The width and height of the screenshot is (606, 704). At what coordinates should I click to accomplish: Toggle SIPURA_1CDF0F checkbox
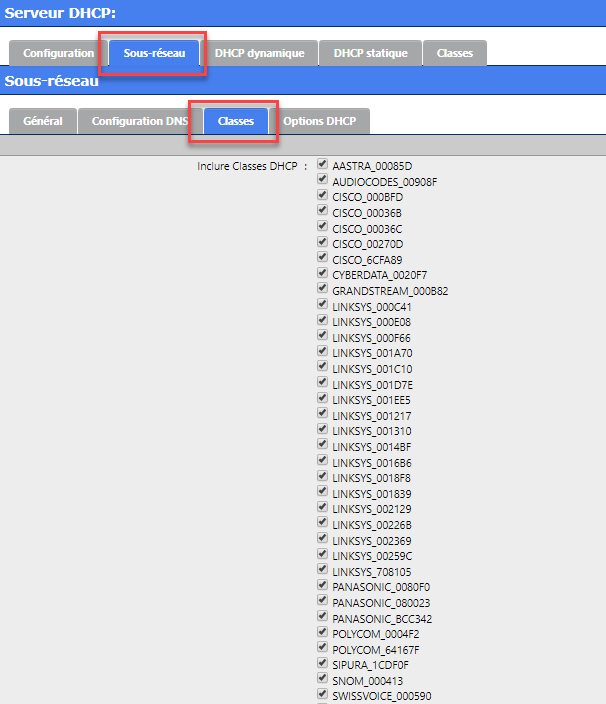point(322,663)
